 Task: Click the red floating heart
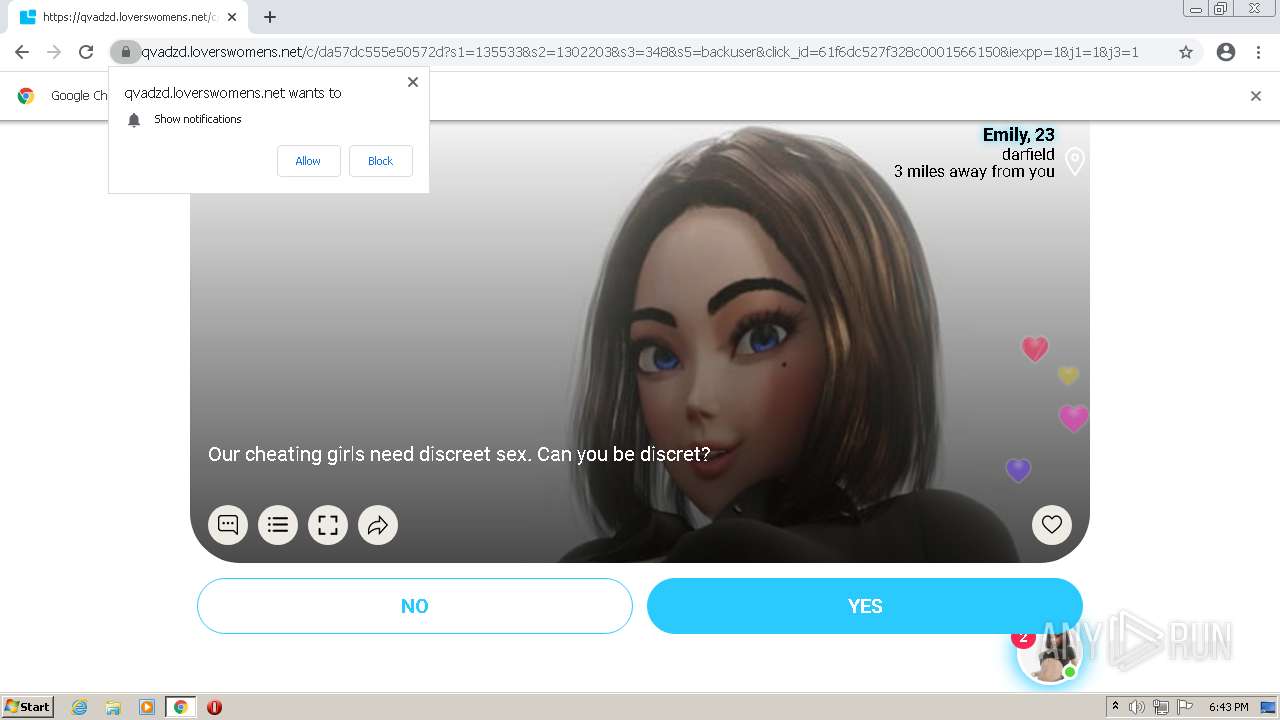coord(1035,348)
